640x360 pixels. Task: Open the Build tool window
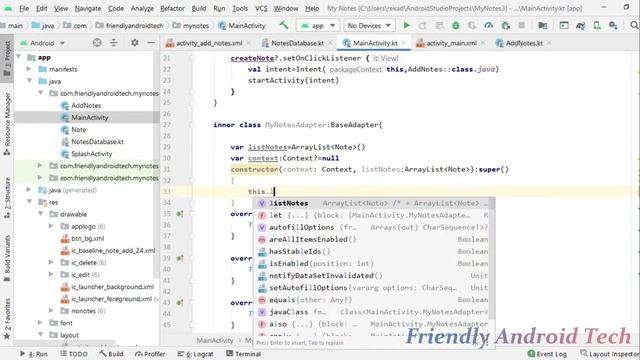coord(111,354)
